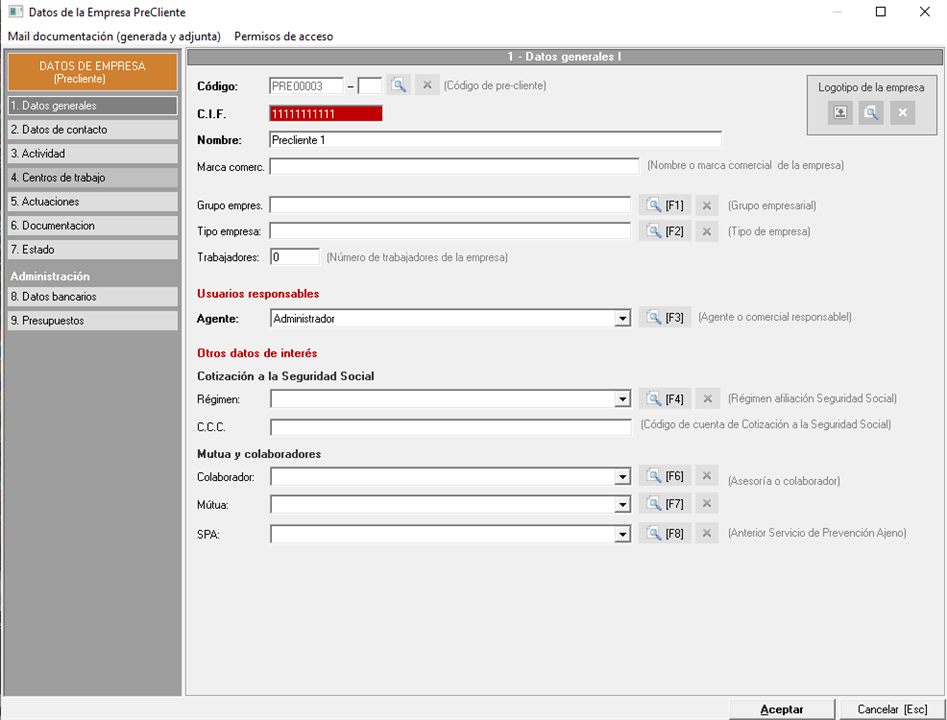Switch to Datos de contacto section
Screen dimensions: 947x720
[x=91, y=130]
